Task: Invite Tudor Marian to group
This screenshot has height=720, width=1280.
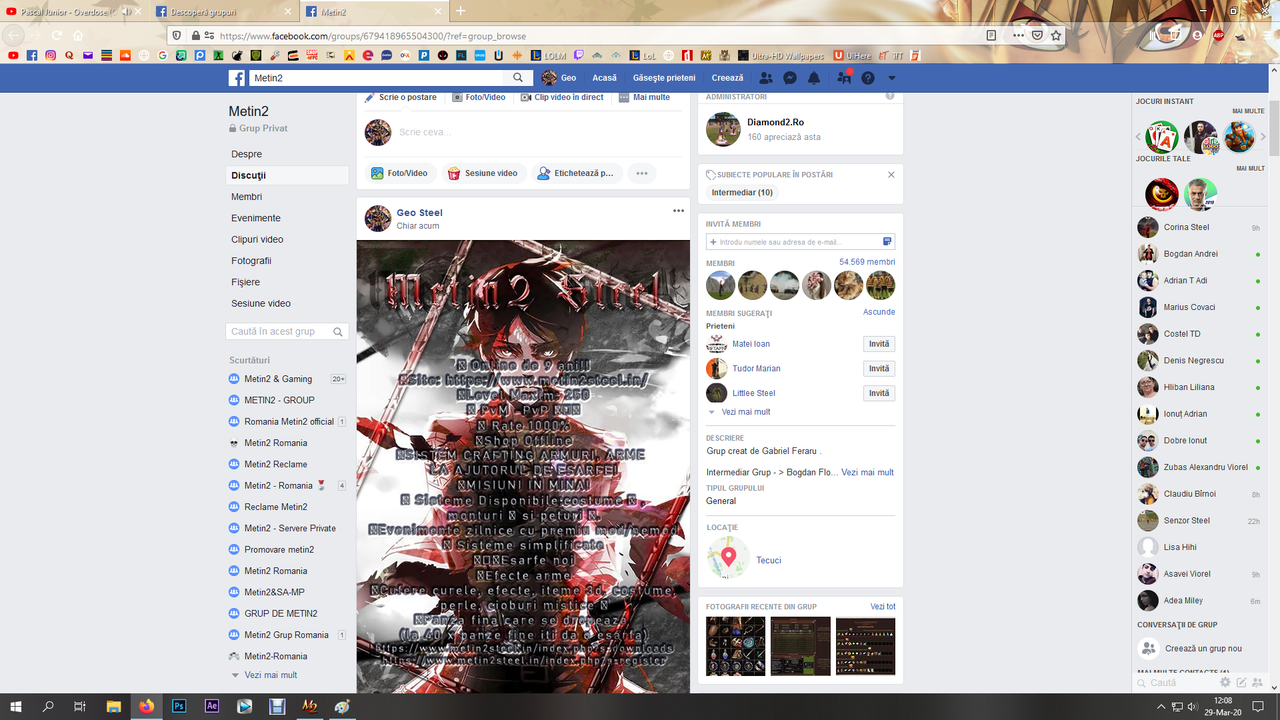Action: pyautogui.click(x=879, y=368)
